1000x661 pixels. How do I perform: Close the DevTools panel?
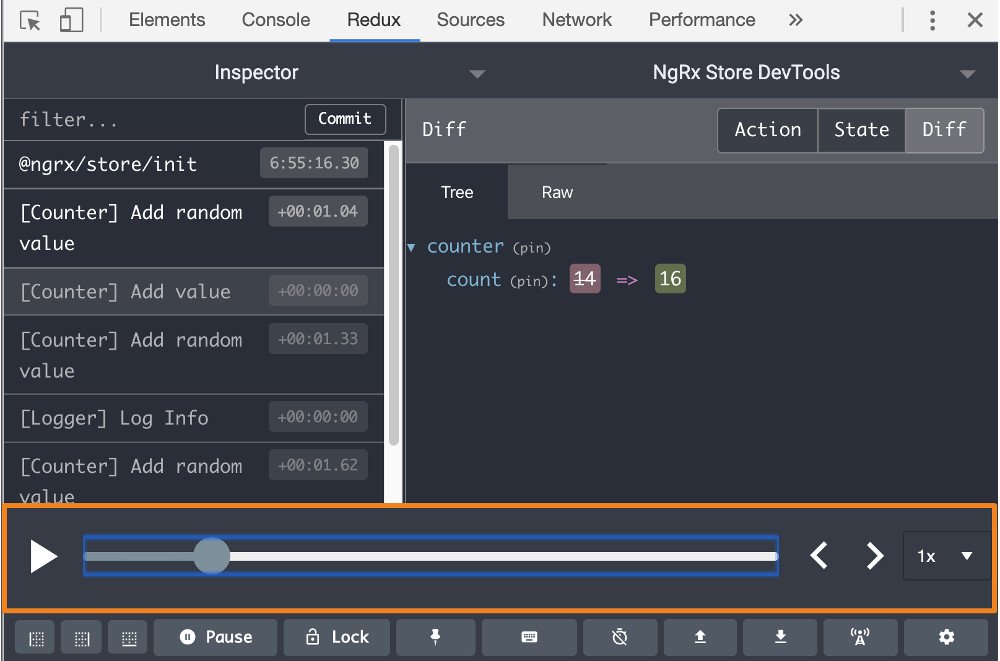coord(974,20)
